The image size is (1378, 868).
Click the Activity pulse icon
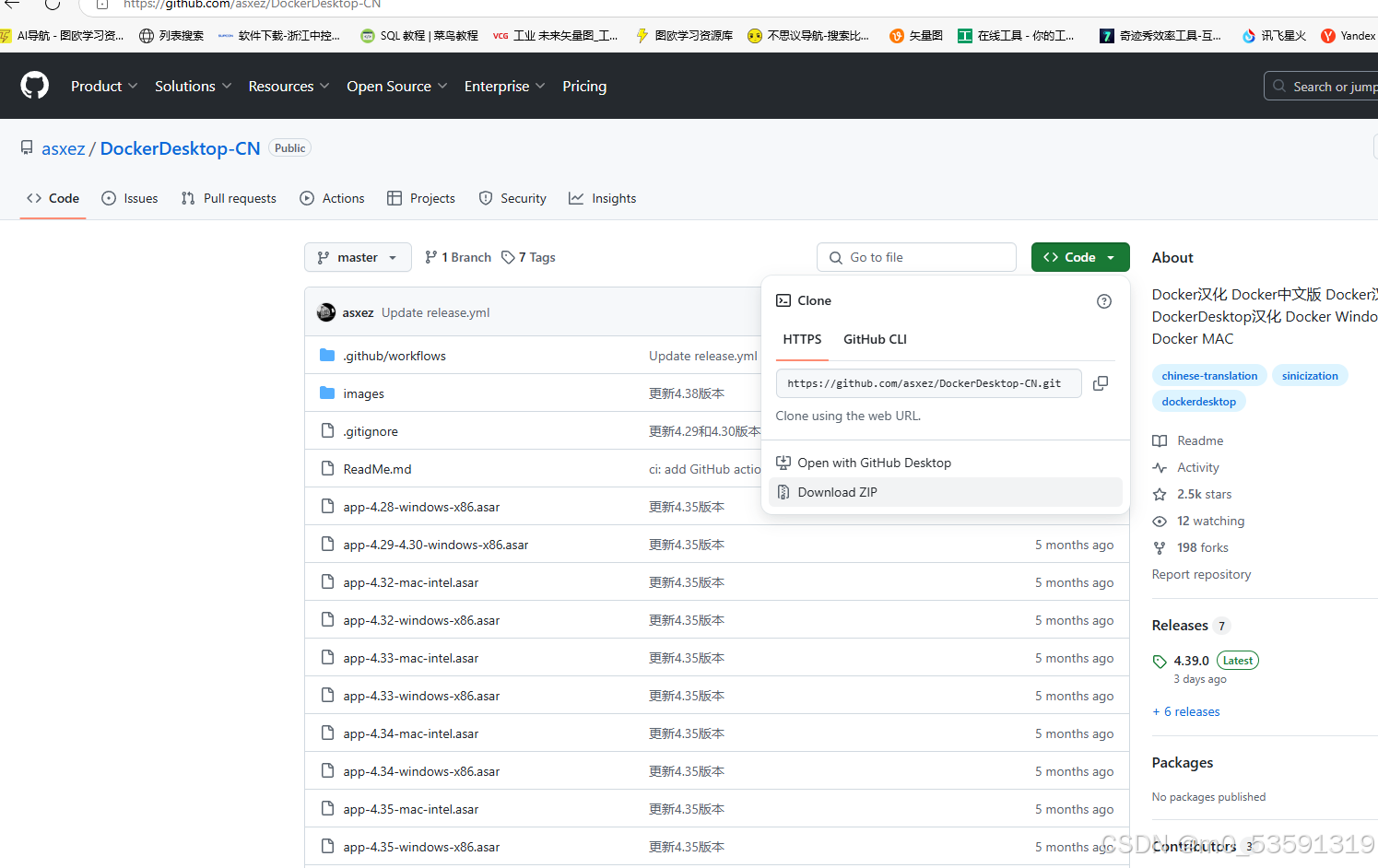[1160, 468]
